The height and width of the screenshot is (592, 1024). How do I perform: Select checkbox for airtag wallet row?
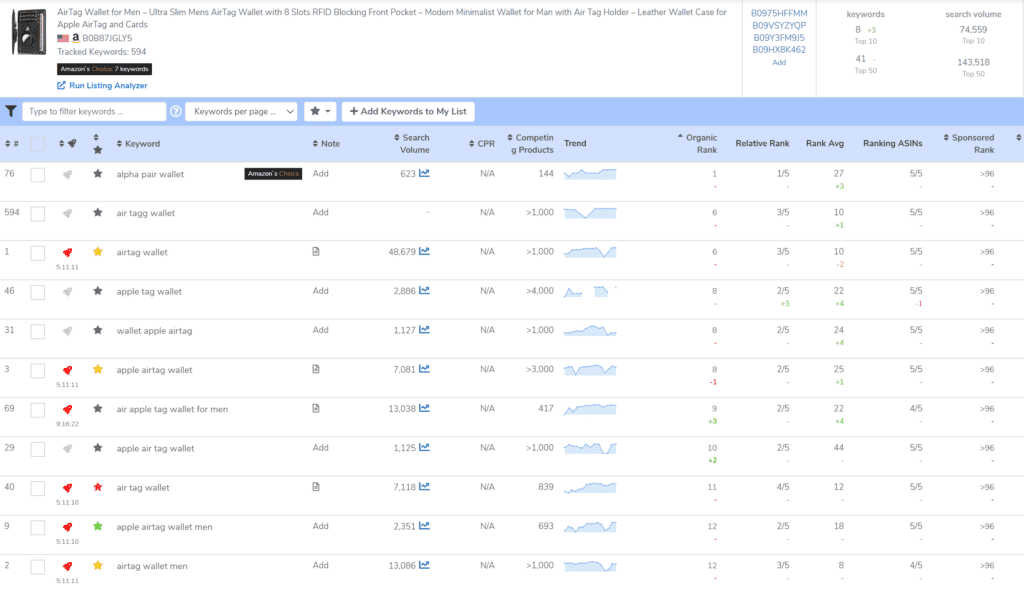coord(38,253)
